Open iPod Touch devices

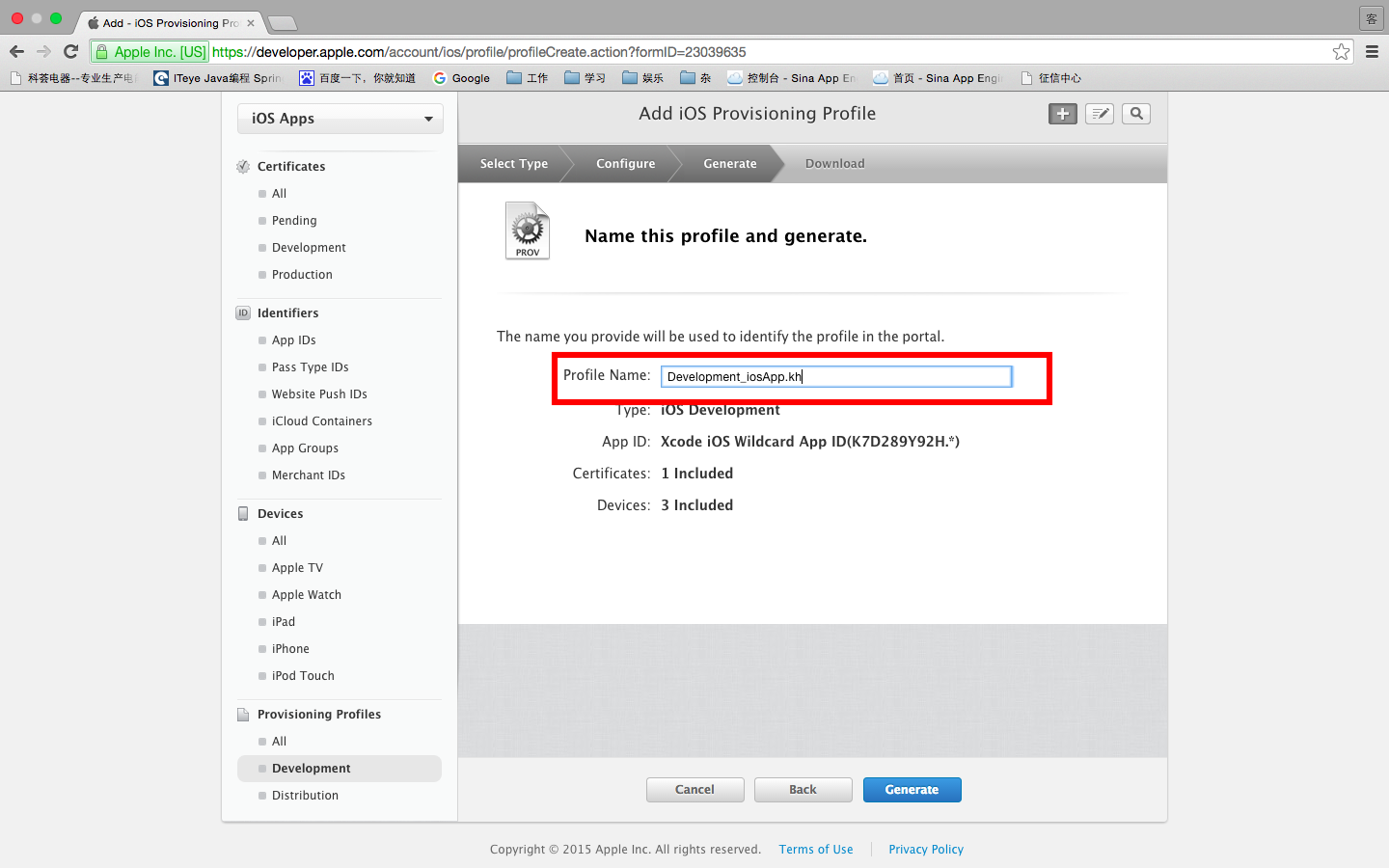[x=303, y=676]
